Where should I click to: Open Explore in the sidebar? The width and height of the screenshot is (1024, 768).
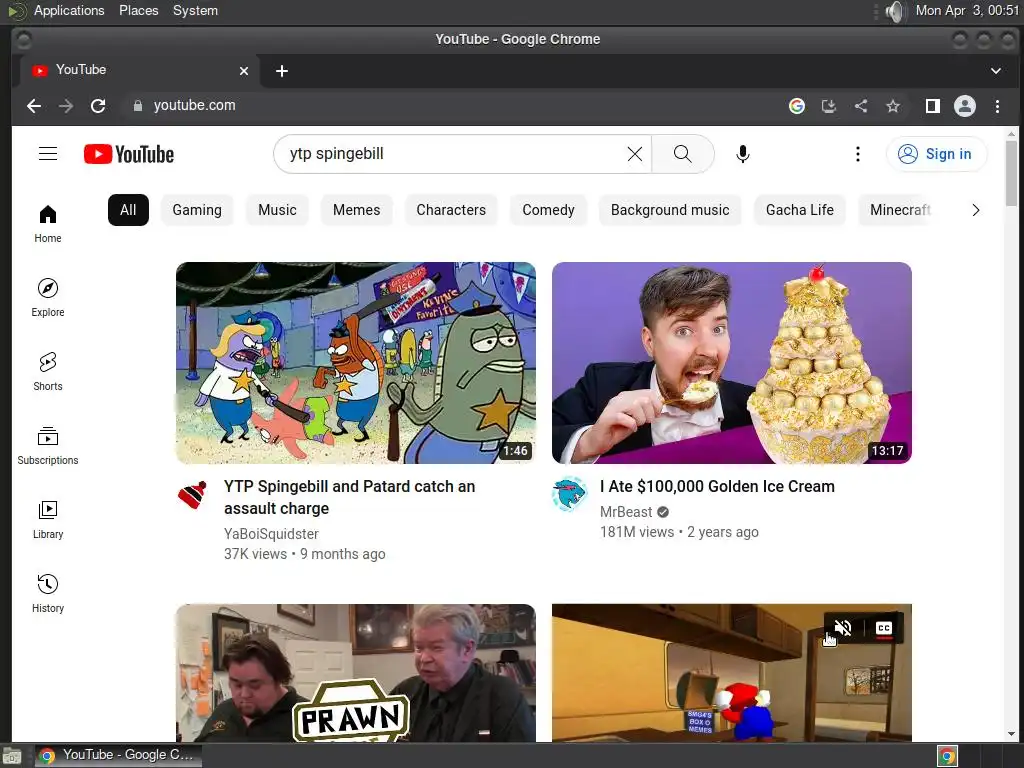[x=48, y=298]
